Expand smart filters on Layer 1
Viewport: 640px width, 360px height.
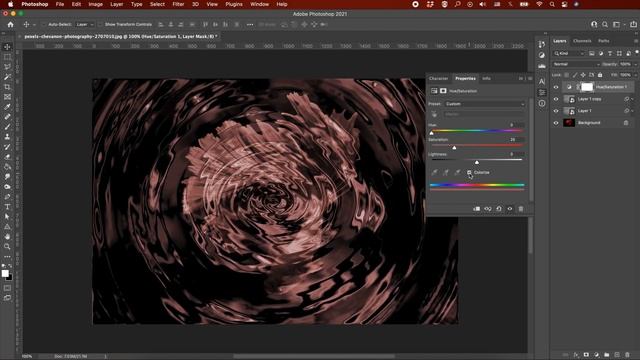click(x=633, y=111)
